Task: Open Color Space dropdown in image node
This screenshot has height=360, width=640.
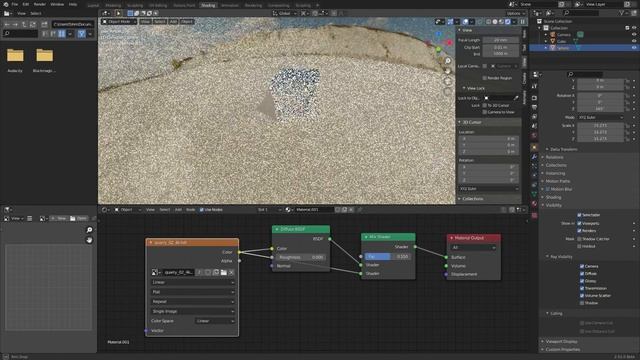Action: [215, 321]
